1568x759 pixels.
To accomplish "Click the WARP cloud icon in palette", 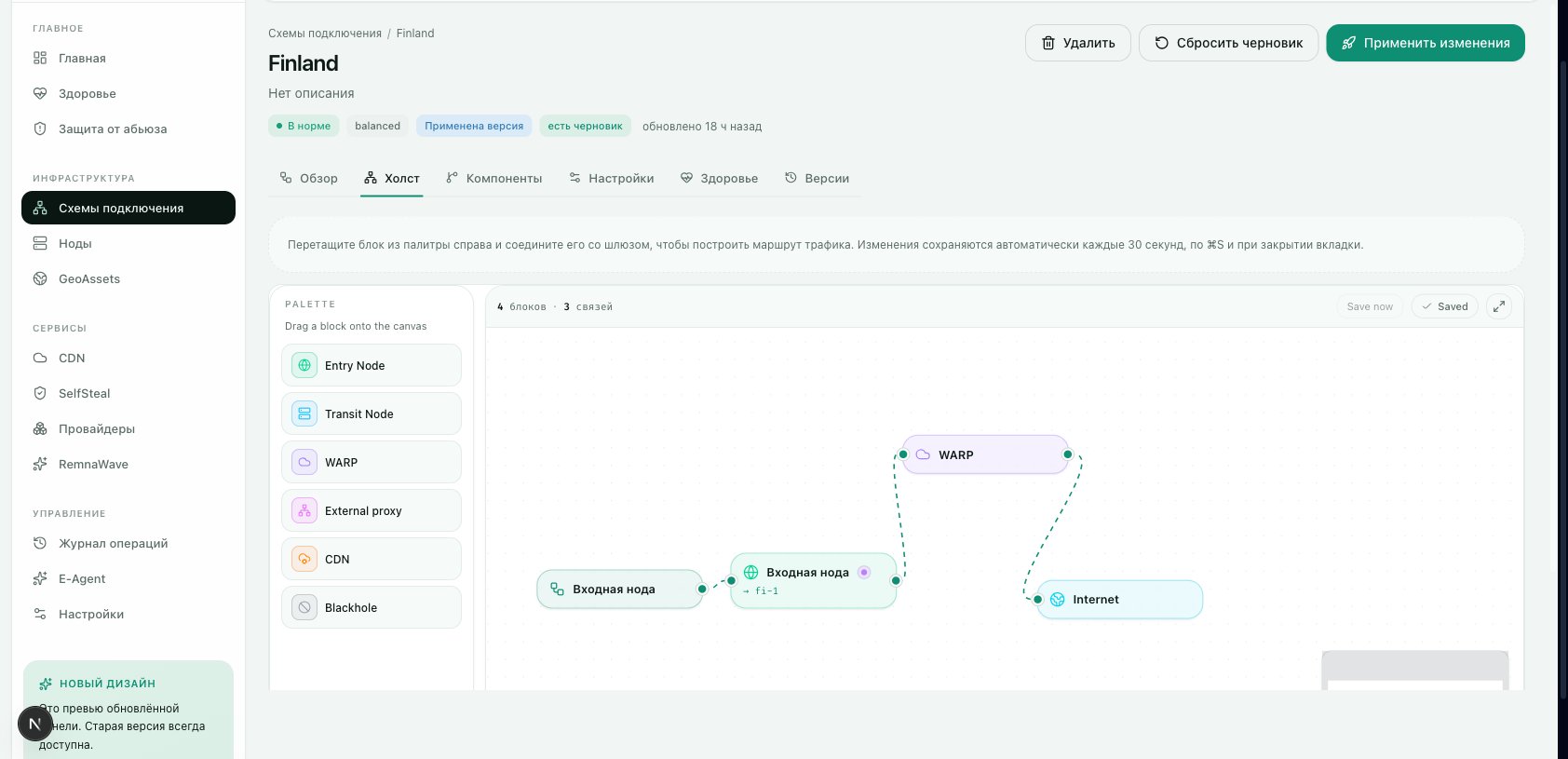I will (x=304, y=462).
